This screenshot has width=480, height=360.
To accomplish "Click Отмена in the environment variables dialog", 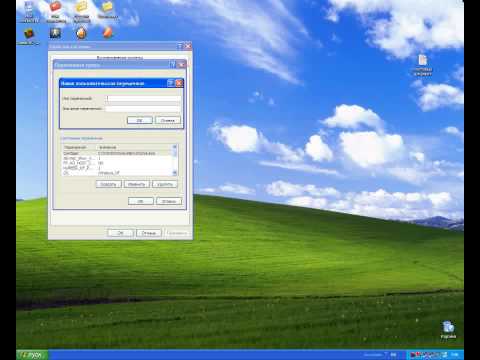I will 169,201.
